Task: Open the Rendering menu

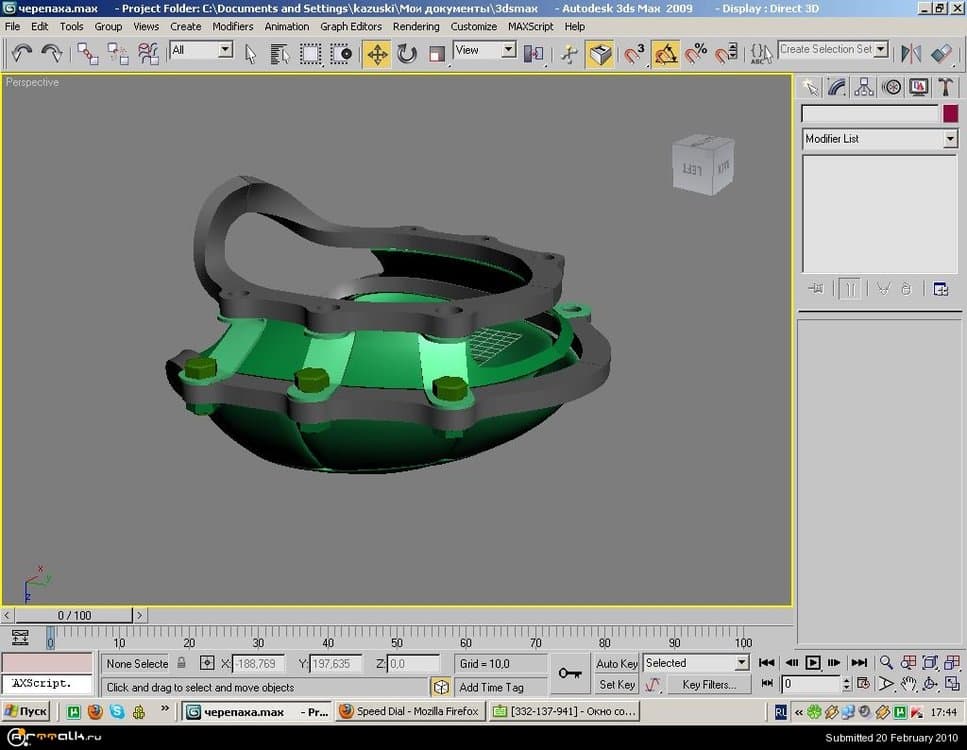Action: pos(416,27)
